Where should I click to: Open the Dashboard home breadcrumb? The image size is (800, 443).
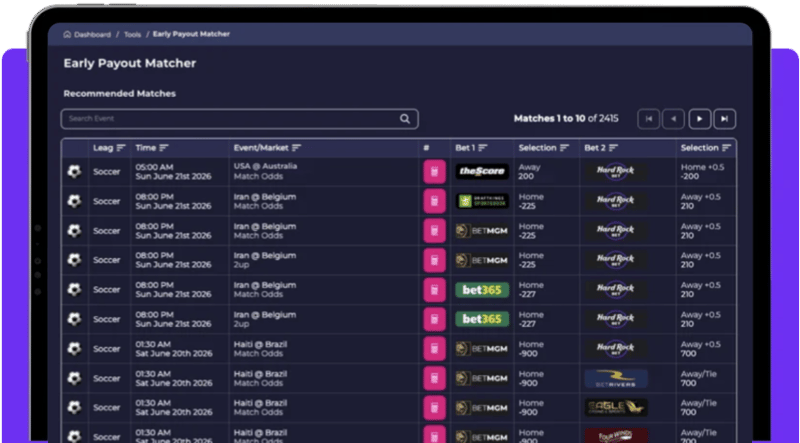pos(87,35)
